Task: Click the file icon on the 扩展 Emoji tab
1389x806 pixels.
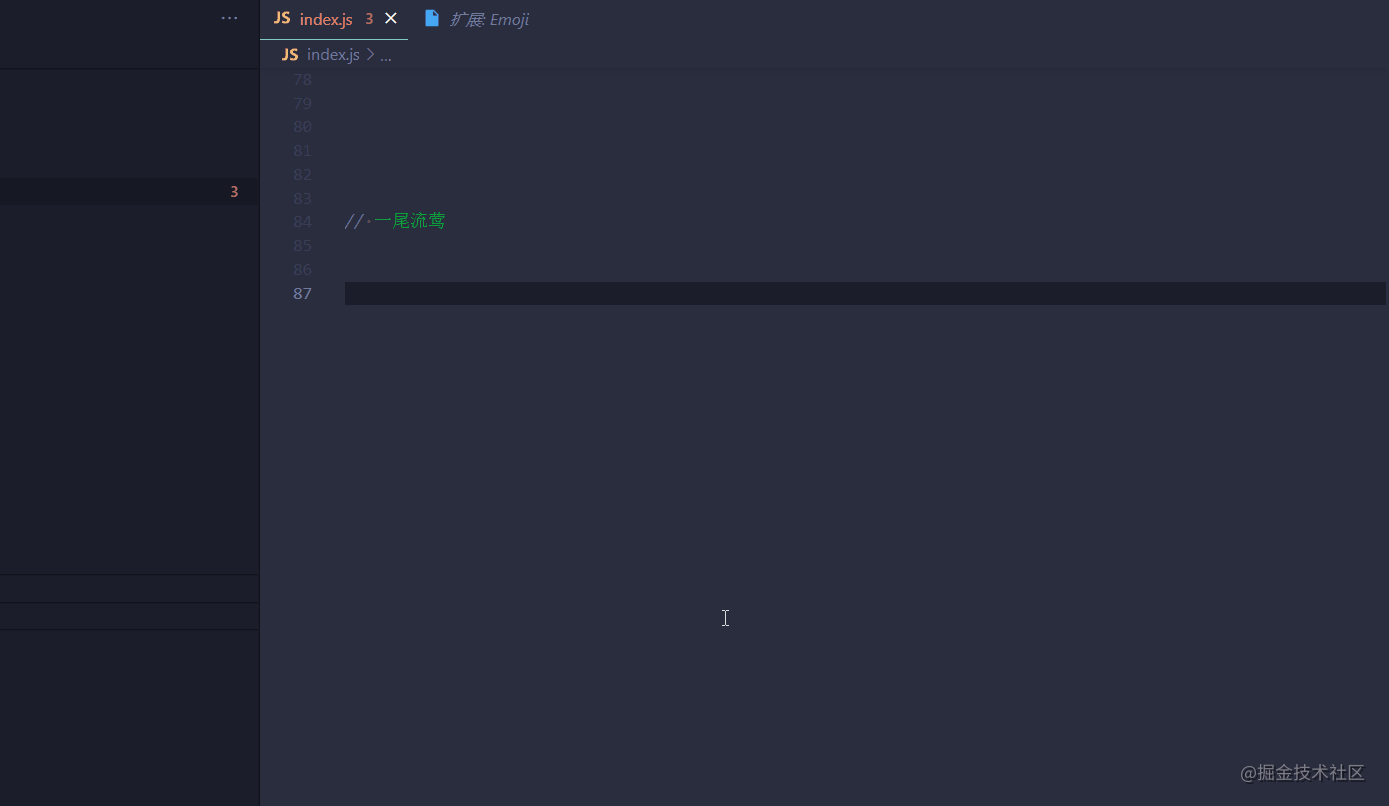Action: (431, 17)
